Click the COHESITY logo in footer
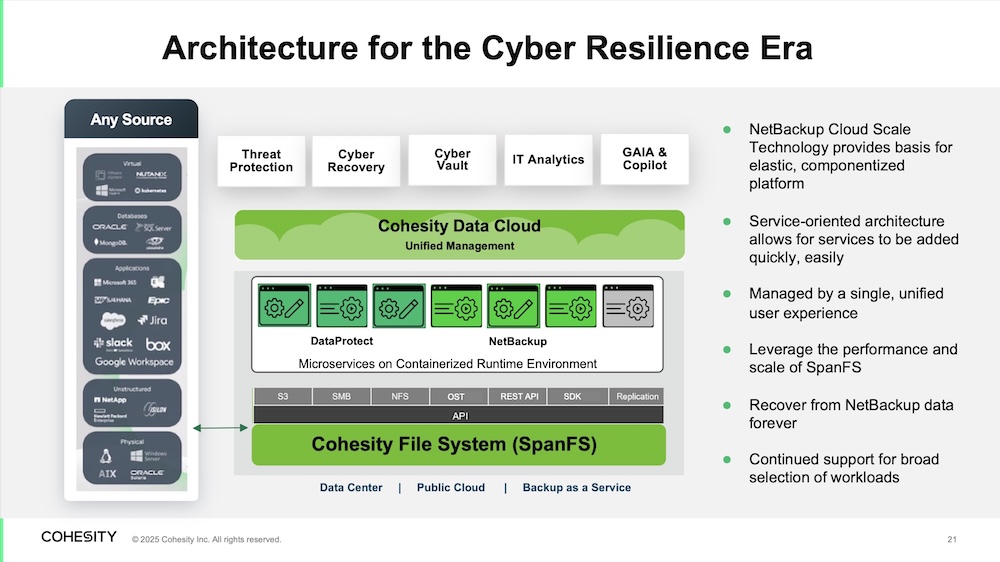 79,536
